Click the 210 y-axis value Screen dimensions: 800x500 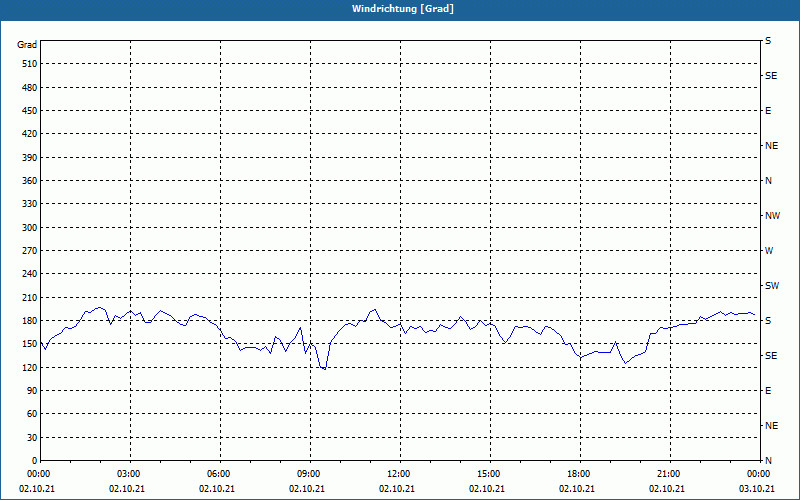click(x=30, y=297)
